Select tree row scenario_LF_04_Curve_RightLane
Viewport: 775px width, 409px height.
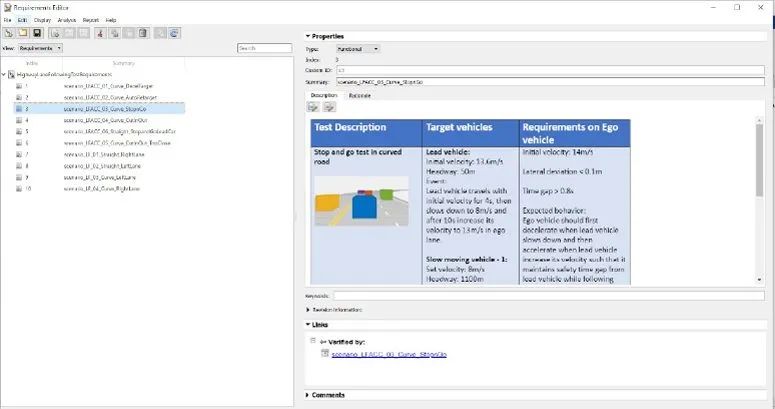(99, 188)
